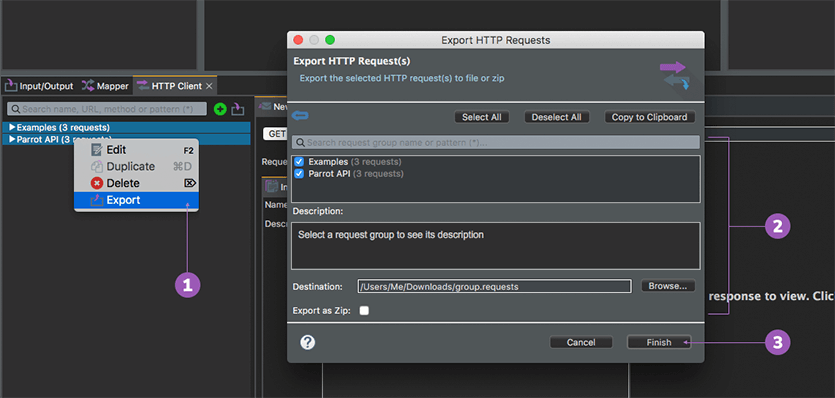This screenshot has width=835, height=398.
Task: Open the help question mark icon
Action: pyautogui.click(x=308, y=342)
